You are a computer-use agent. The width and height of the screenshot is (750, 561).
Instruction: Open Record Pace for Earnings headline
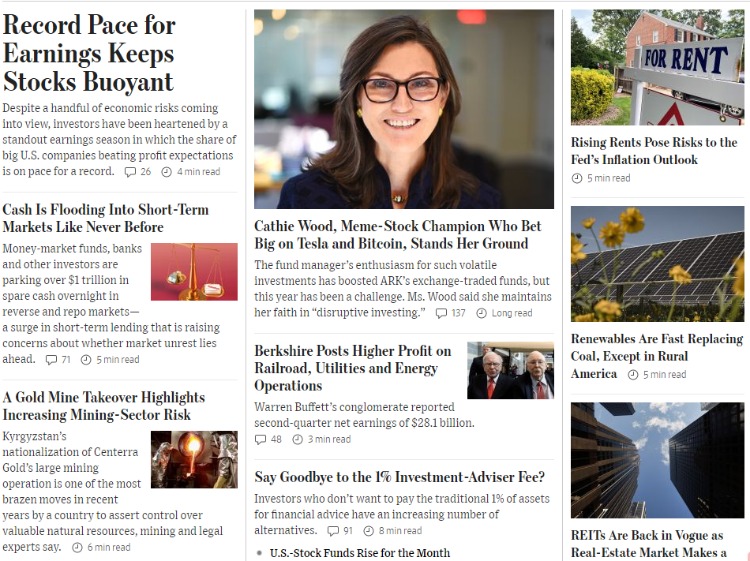pyautogui.click(x=89, y=53)
